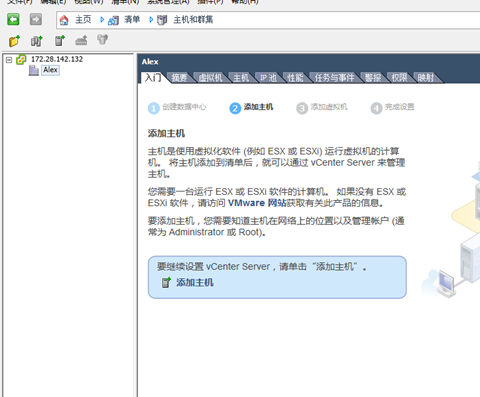Click the 完成设置 step label
Screen dimensions: 480x397
(x=400, y=107)
